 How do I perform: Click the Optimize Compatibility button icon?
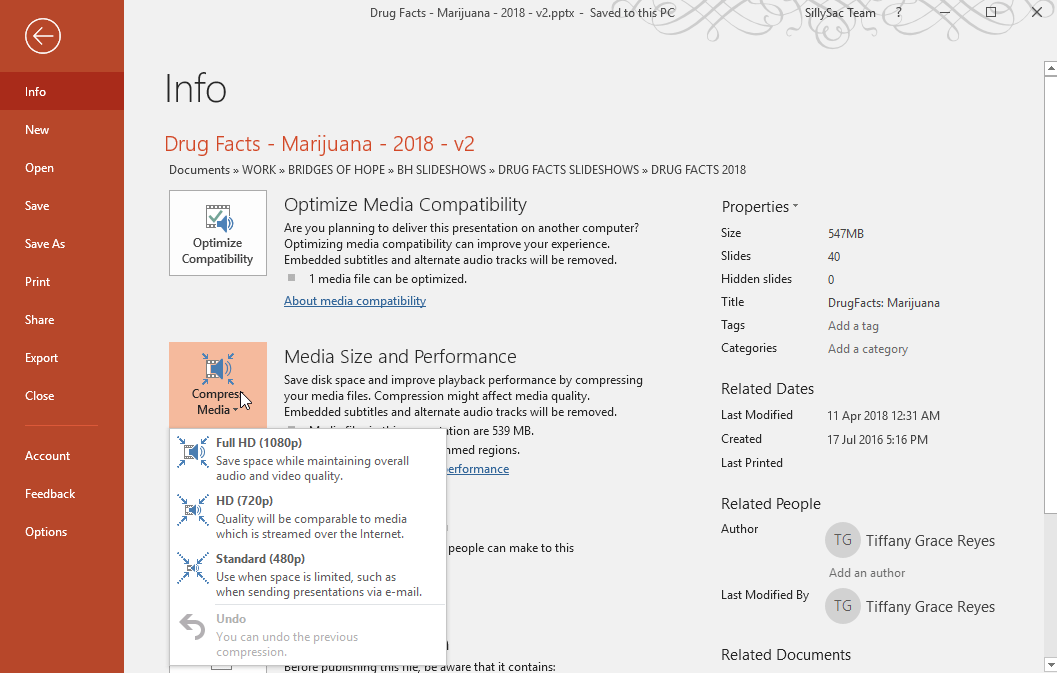[x=218, y=218]
